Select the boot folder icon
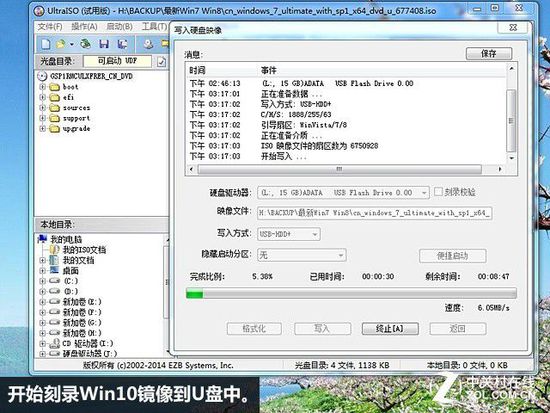This screenshot has width=550, height=413. click(x=54, y=87)
